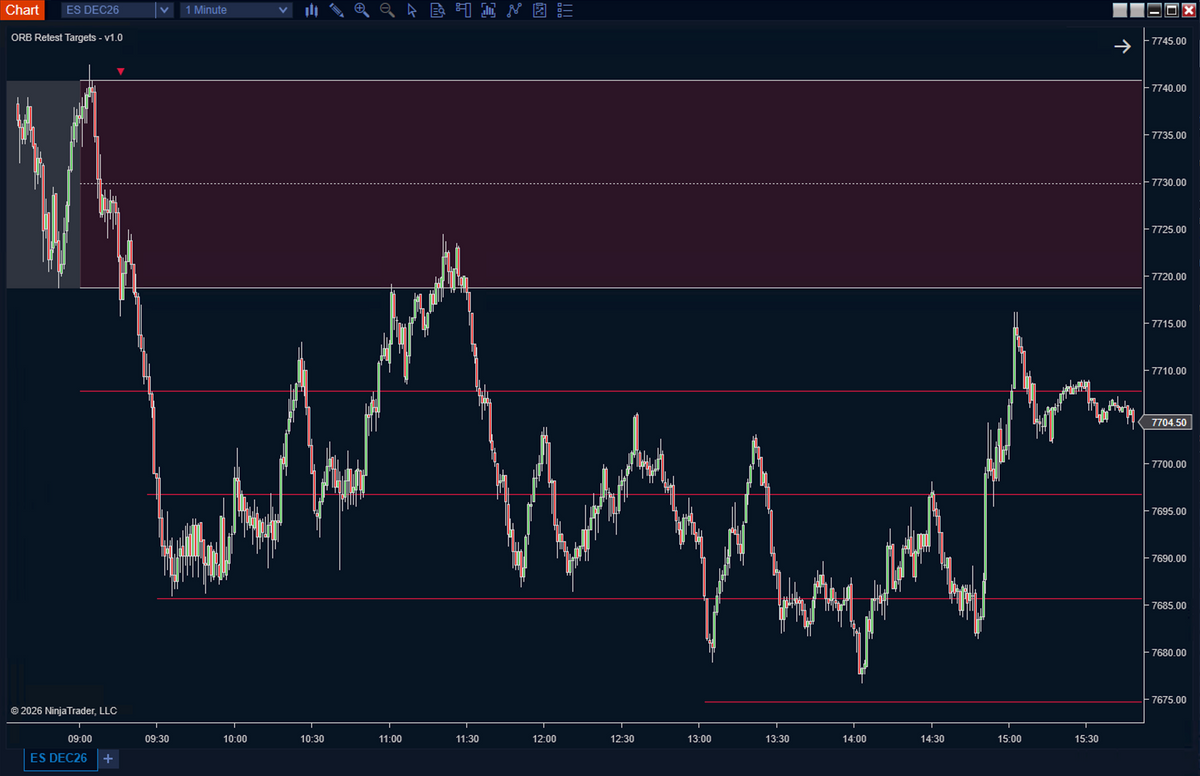Close the chart window

tap(1188, 10)
